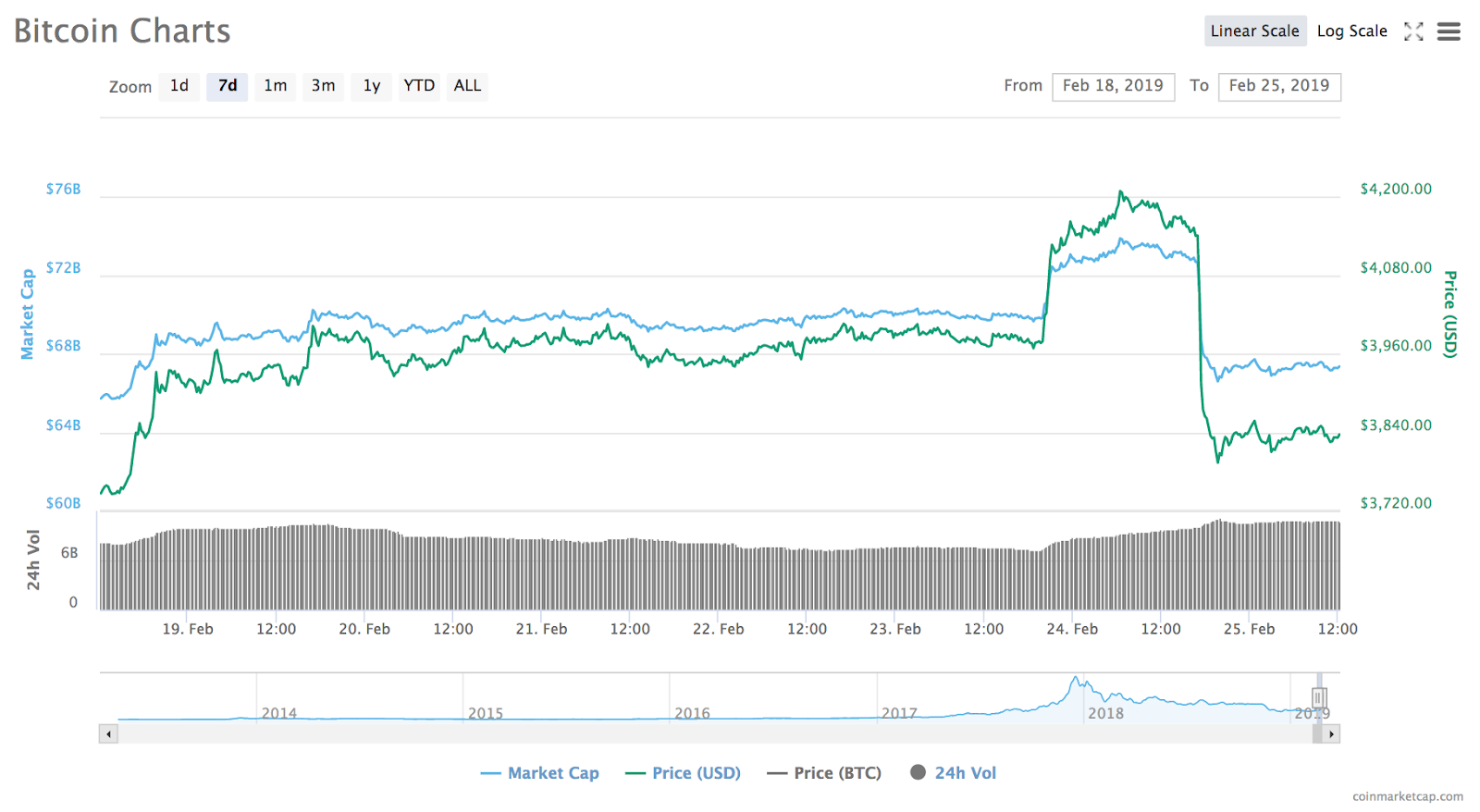The height and width of the screenshot is (812, 1480).
Task: Click 2016 in the navigator timeline
Action: [x=693, y=713]
